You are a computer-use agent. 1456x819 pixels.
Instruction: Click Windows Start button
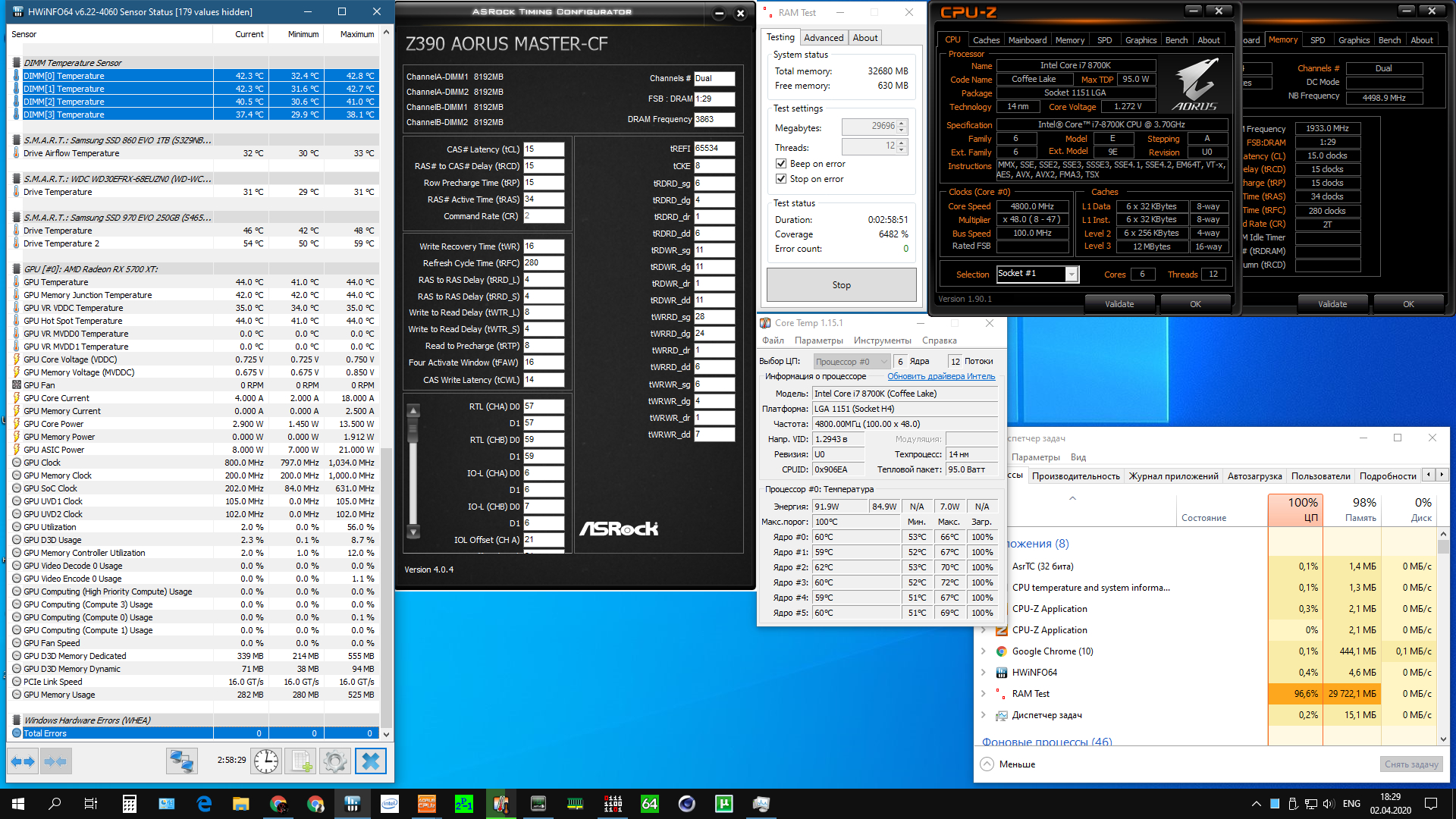[x=18, y=804]
